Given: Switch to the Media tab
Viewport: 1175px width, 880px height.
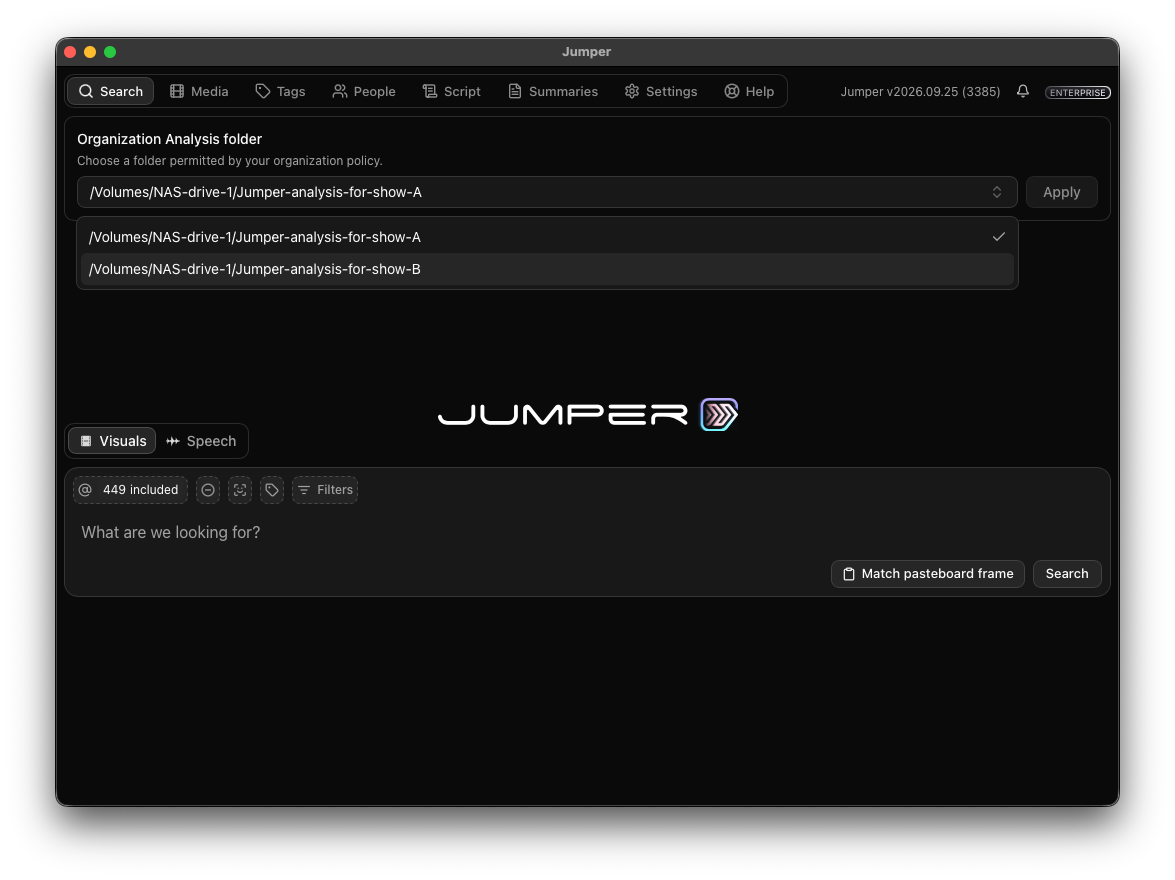Looking at the screenshot, I should coord(199,91).
